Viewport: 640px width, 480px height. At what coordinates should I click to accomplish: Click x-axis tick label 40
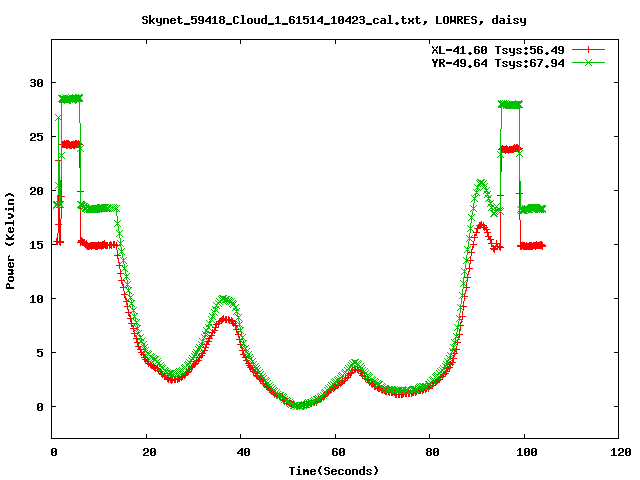click(243, 452)
